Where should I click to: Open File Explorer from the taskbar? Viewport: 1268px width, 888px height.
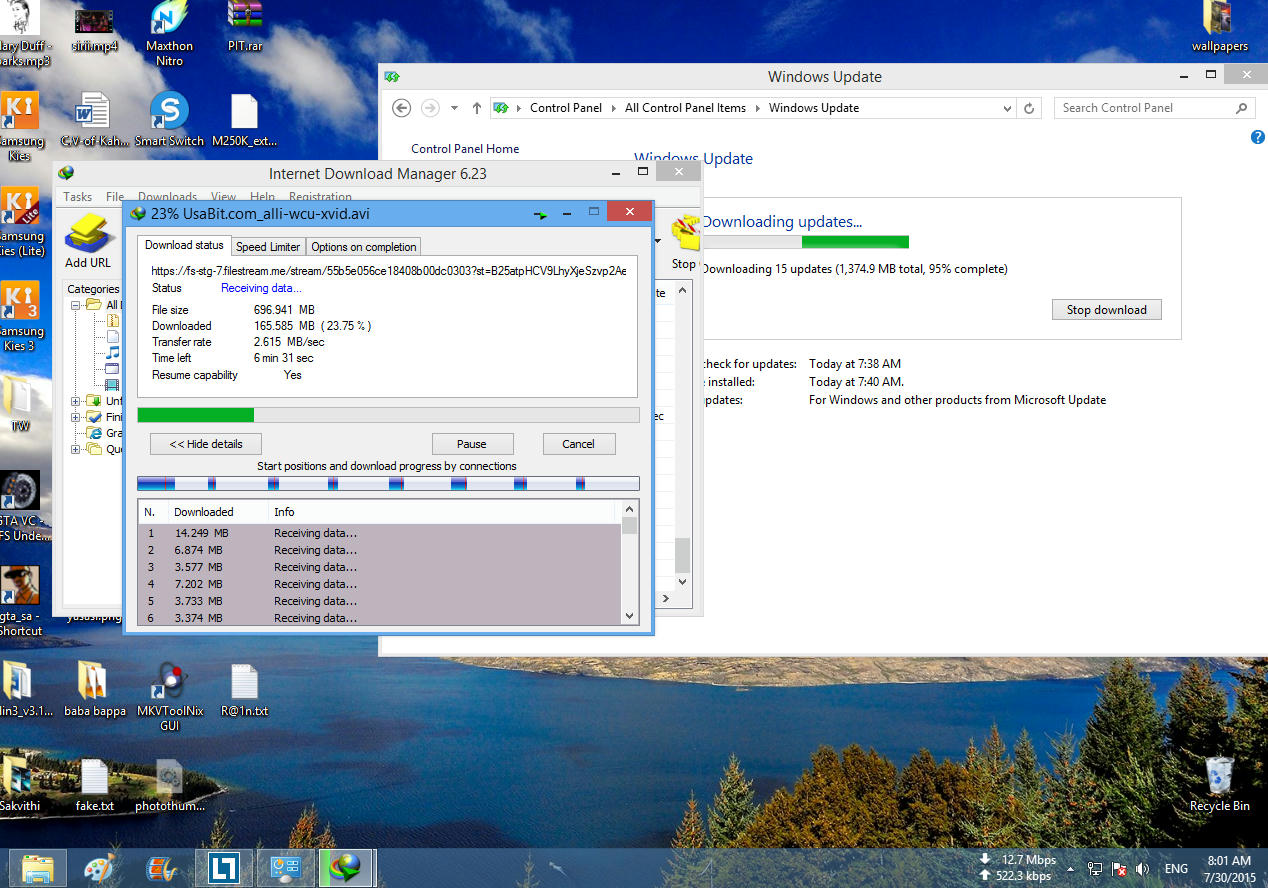coord(38,868)
